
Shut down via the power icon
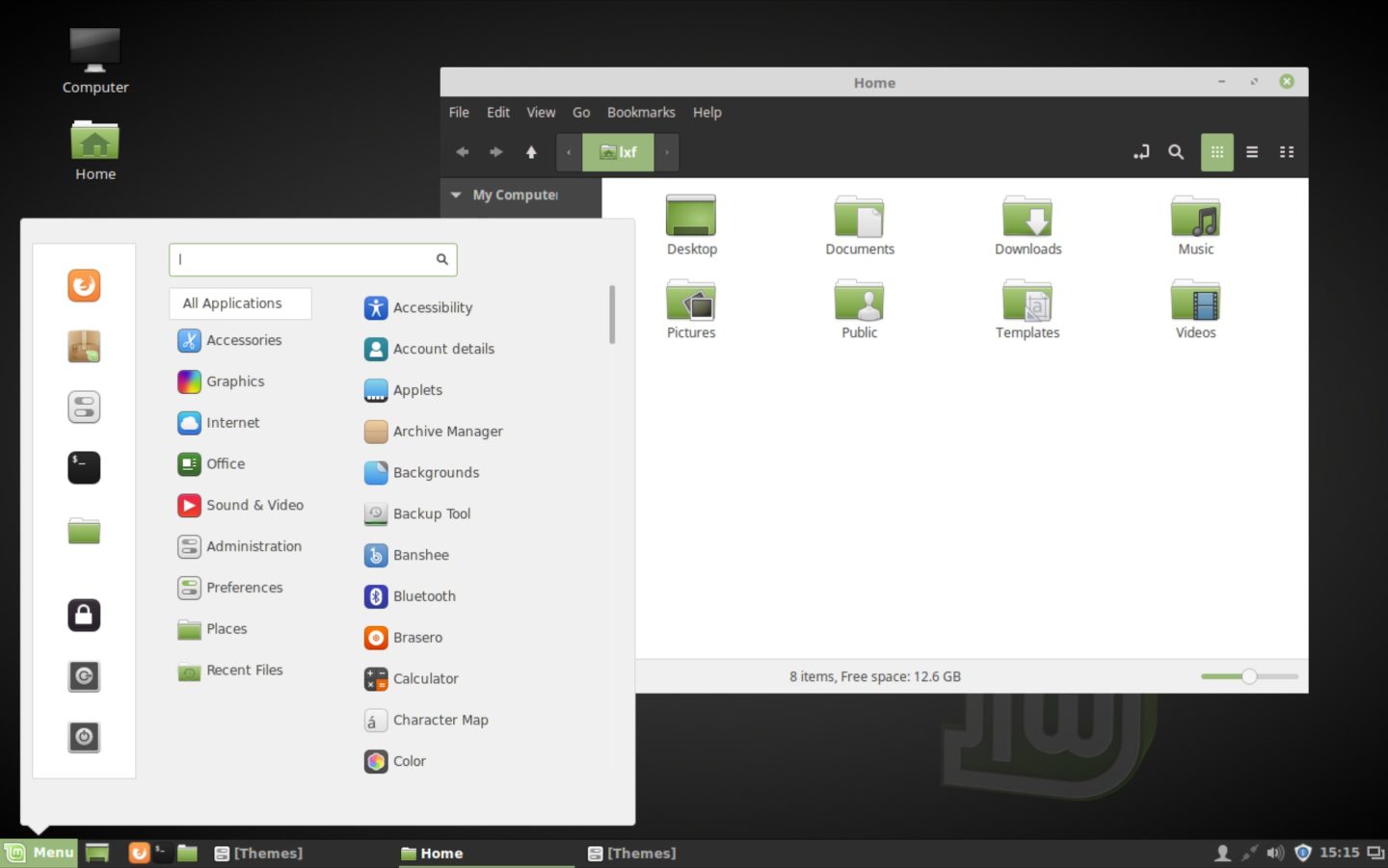84,737
